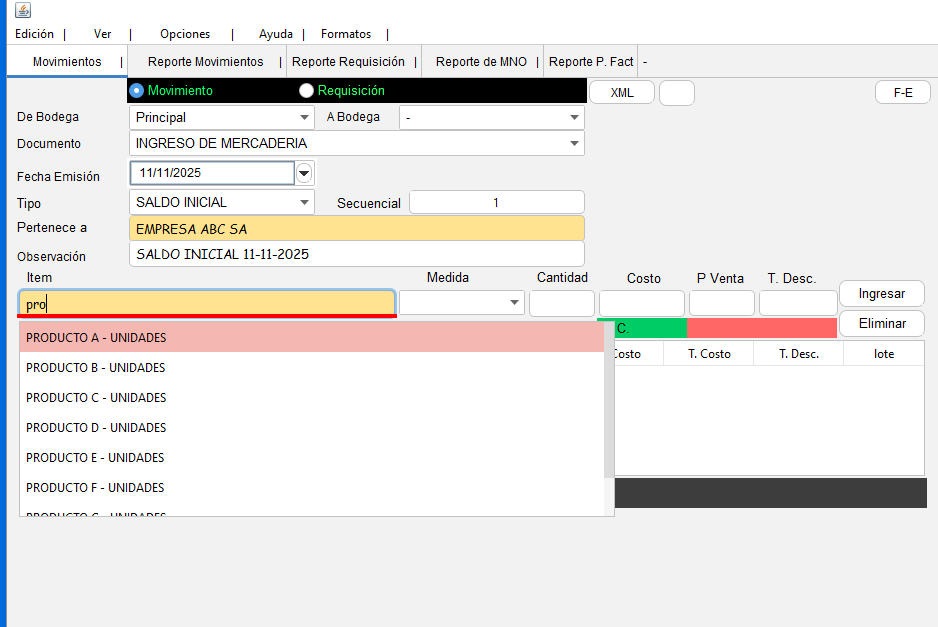Image resolution: width=938 pixels, height=627 pixels.
Task: Click the Cantidad input field
Action: click(x=562, y=303)
